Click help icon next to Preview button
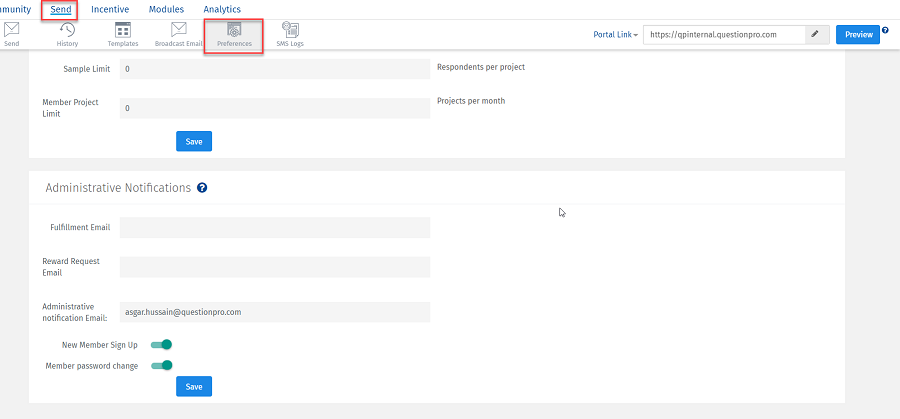The height and width of the screenshot is (419, 900). (x=885, y=30)
